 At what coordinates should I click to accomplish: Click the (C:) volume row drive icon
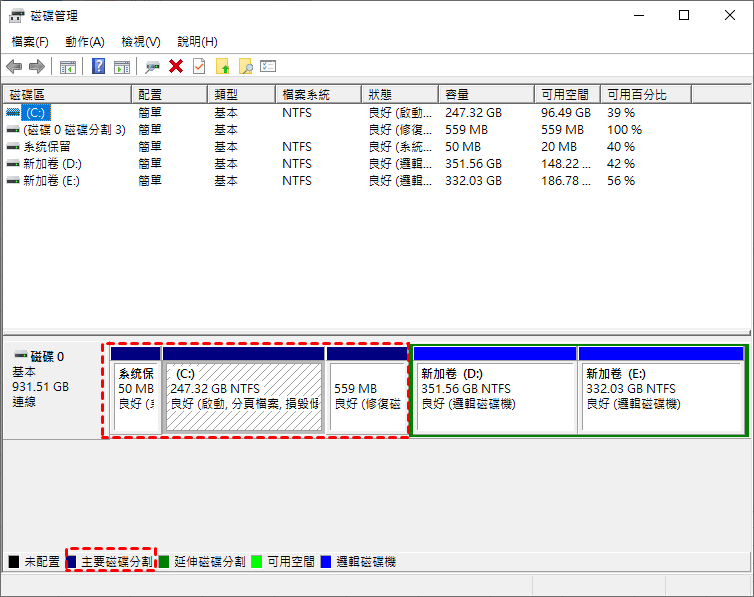(13, 112)
